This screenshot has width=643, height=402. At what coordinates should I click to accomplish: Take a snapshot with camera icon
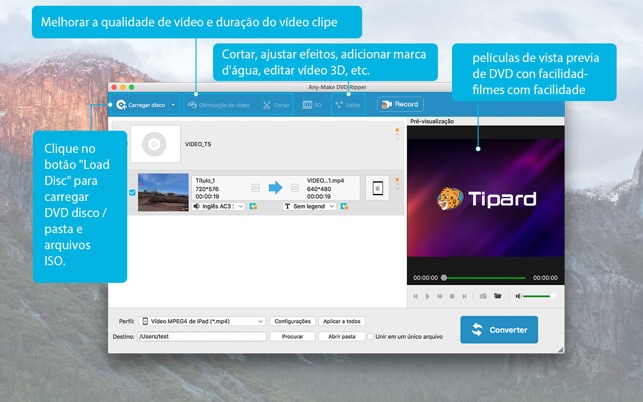483,296
